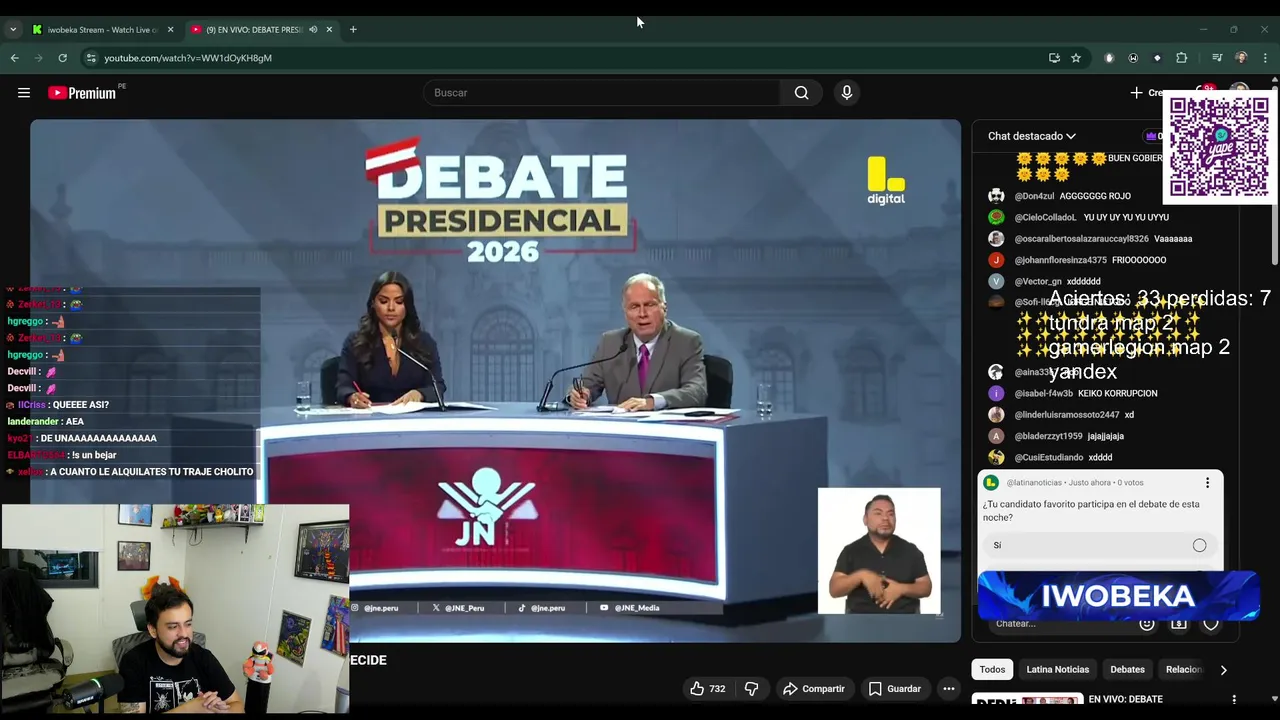Bookmark this page with star icon
The image size is (1280, 720).
pos(1076,58)
